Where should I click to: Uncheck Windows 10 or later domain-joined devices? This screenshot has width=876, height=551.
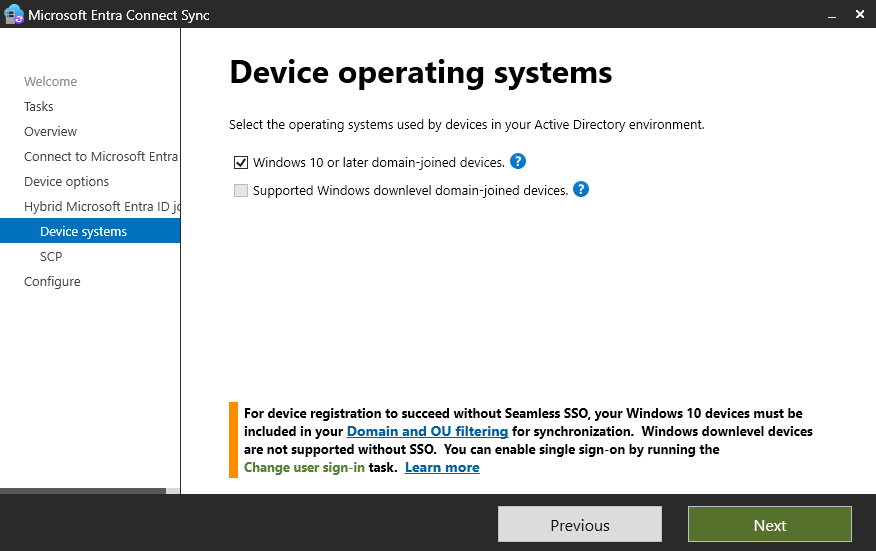click(241, 163)
